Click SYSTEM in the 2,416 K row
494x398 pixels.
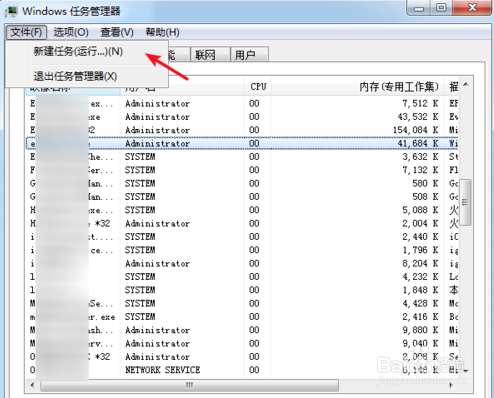140,317
